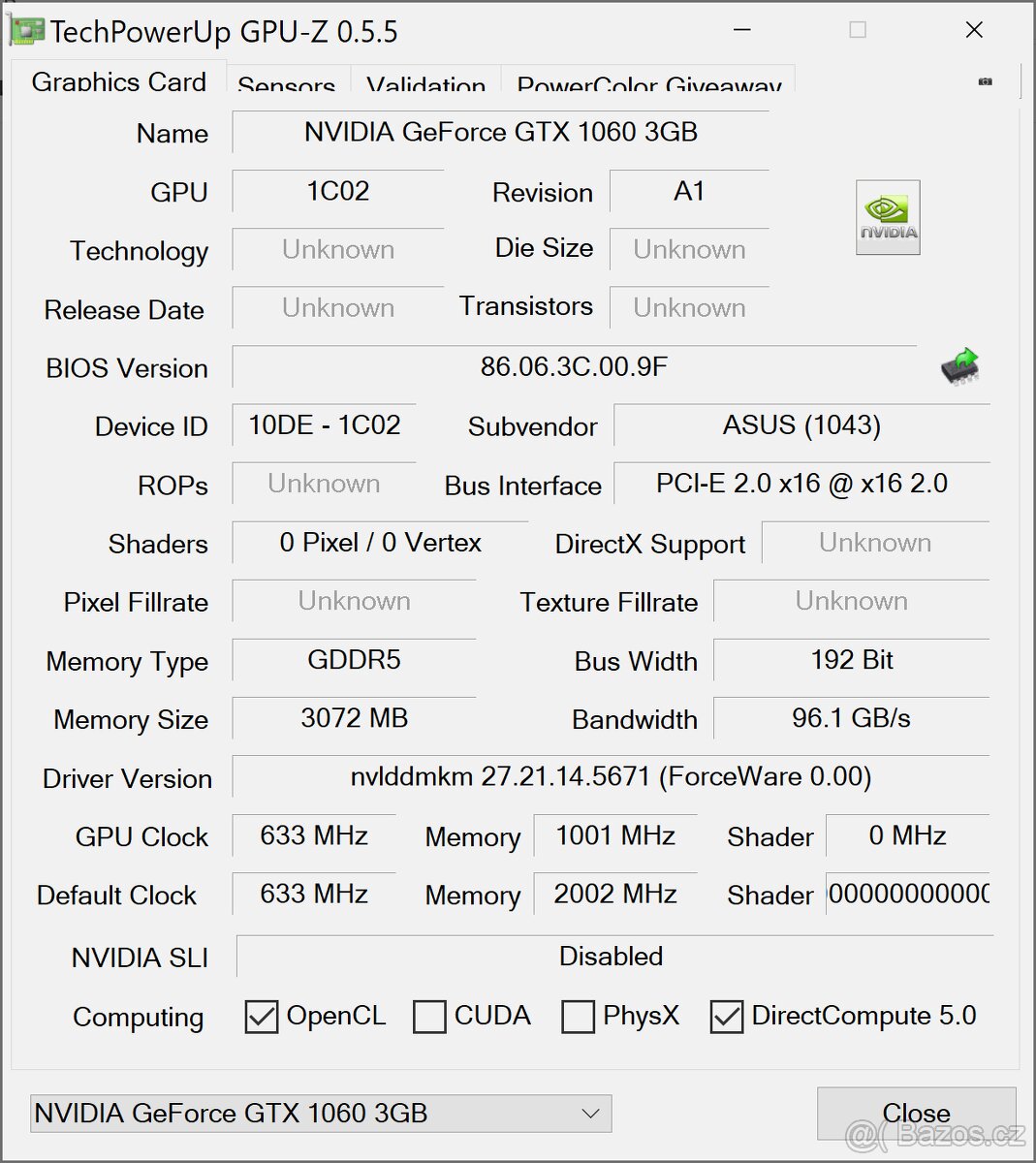Toggle the OpenCL checkbox

tap(261, 1017)
